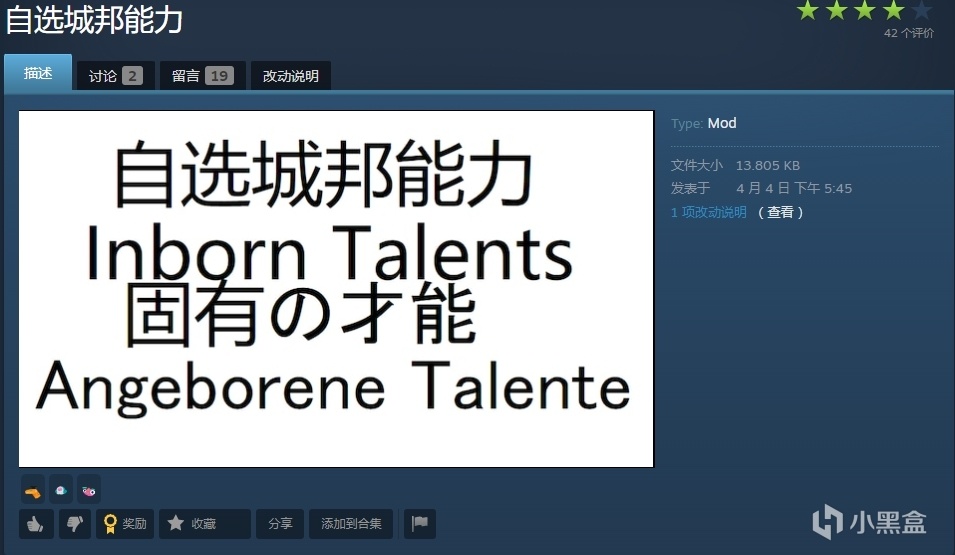
Task: Click the flag report icon
Action: pos(420,524)
